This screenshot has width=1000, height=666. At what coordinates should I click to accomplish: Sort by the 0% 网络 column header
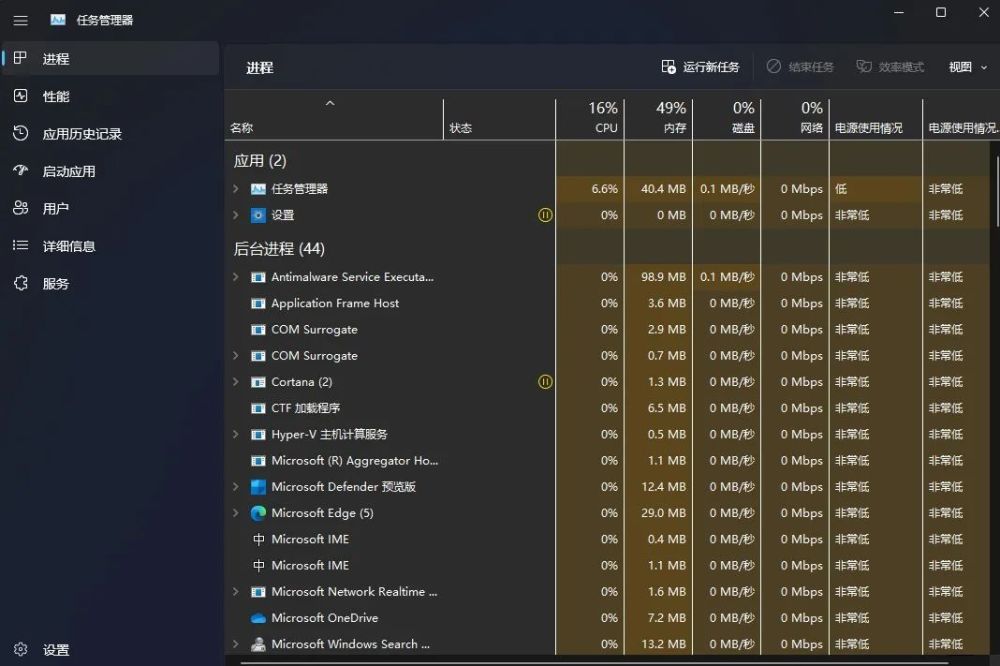point(795,117)
